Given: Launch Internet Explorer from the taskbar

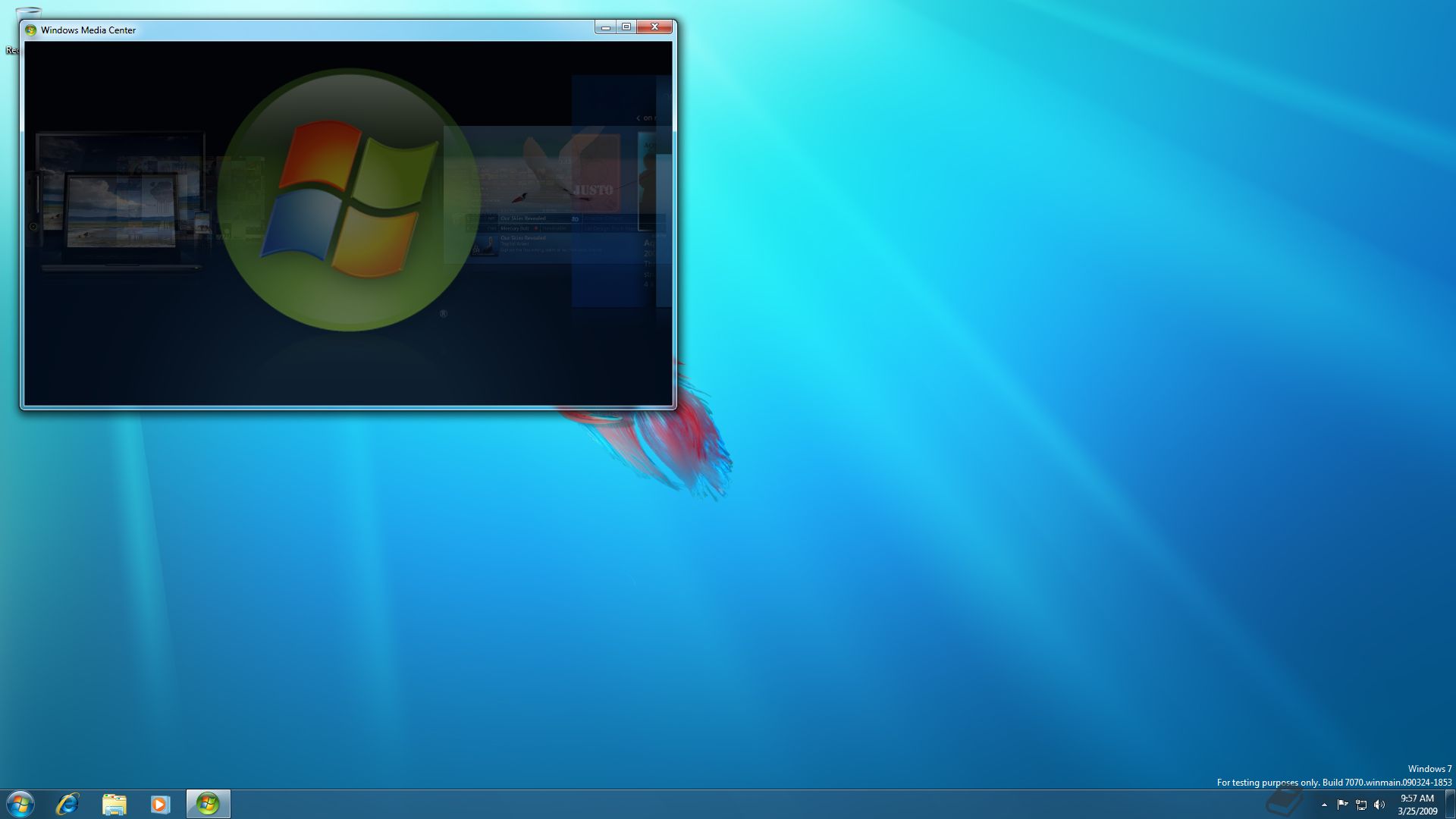Looking at the screenshot, I should click(67, 804).
